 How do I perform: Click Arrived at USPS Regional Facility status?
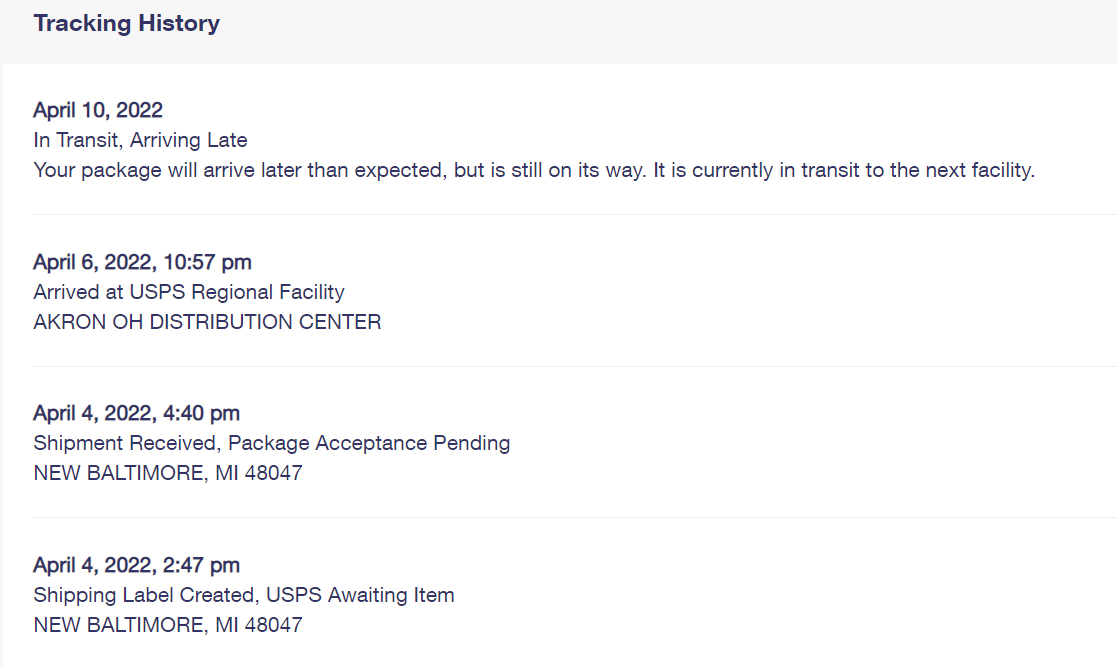(189, 292)
